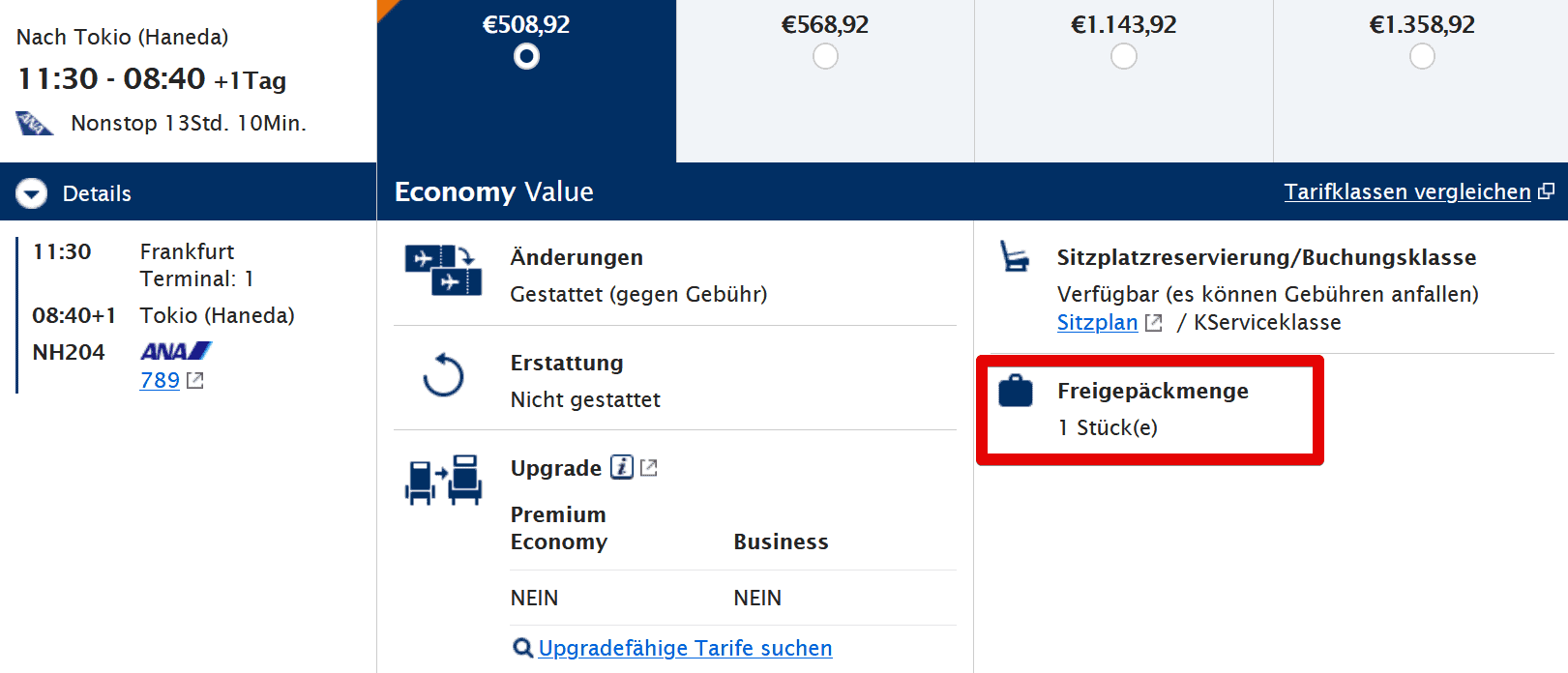Choose the €1.358,92 fare radio button

point(1422,57)
